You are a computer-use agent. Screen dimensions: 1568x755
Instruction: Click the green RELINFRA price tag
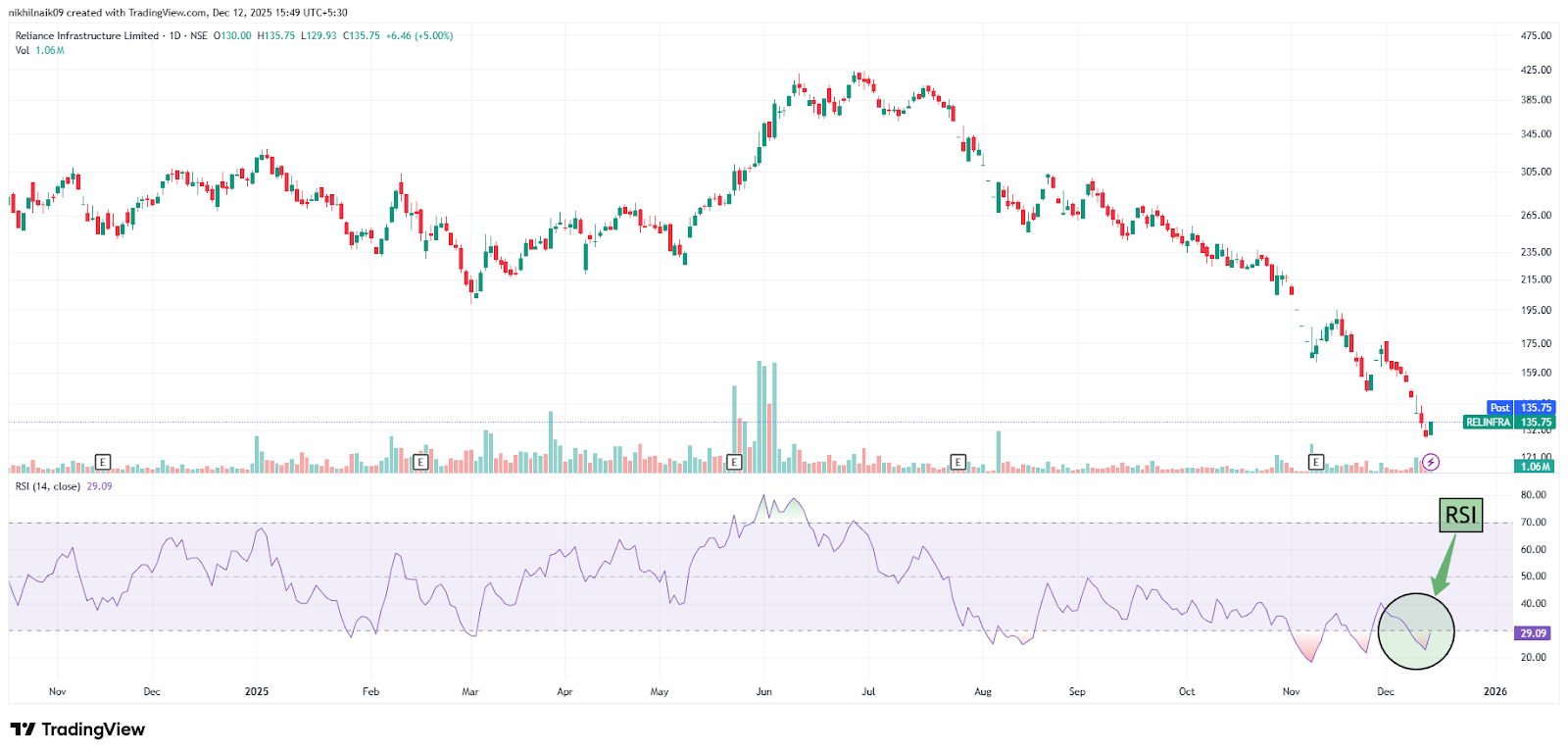1488,423
